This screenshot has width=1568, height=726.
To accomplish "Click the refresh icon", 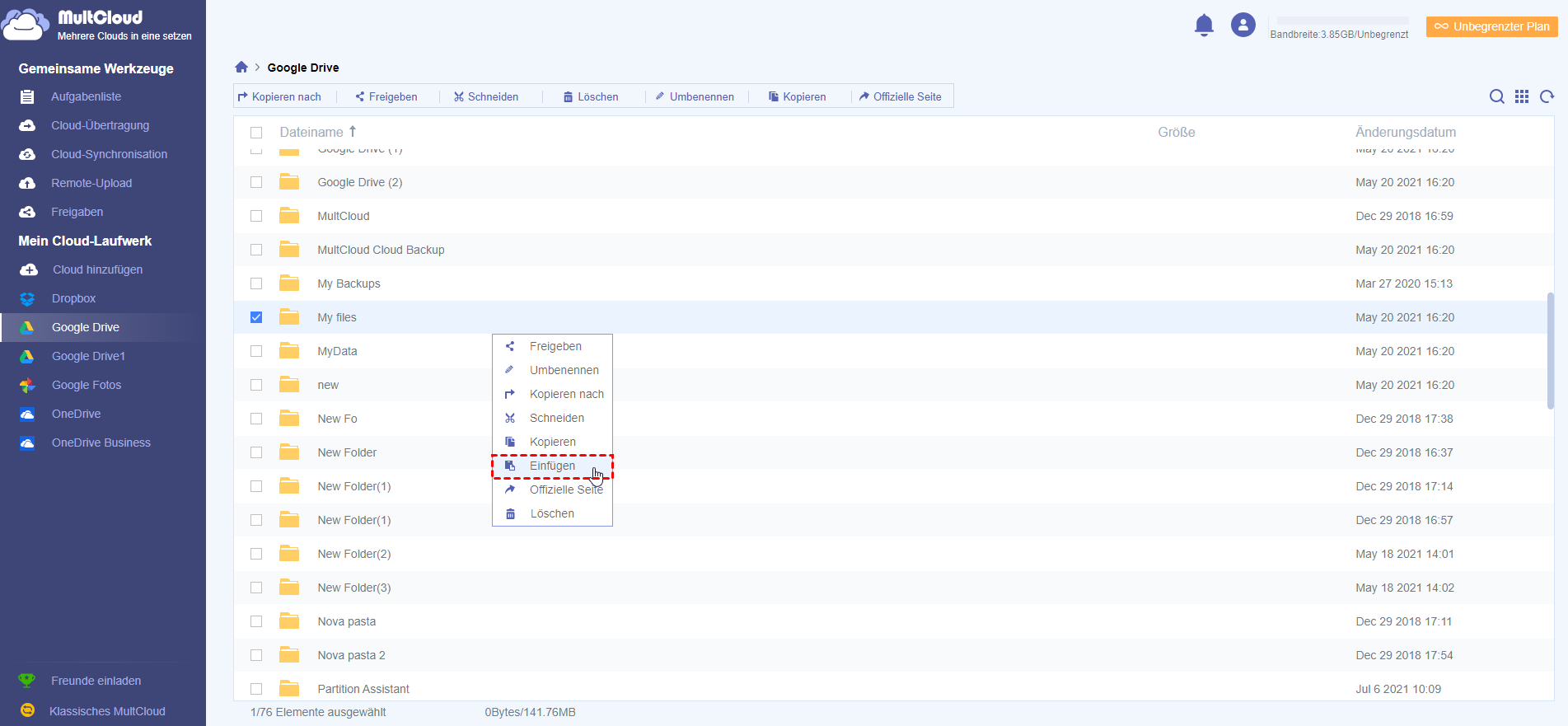I will click(x=1547, y=96).
